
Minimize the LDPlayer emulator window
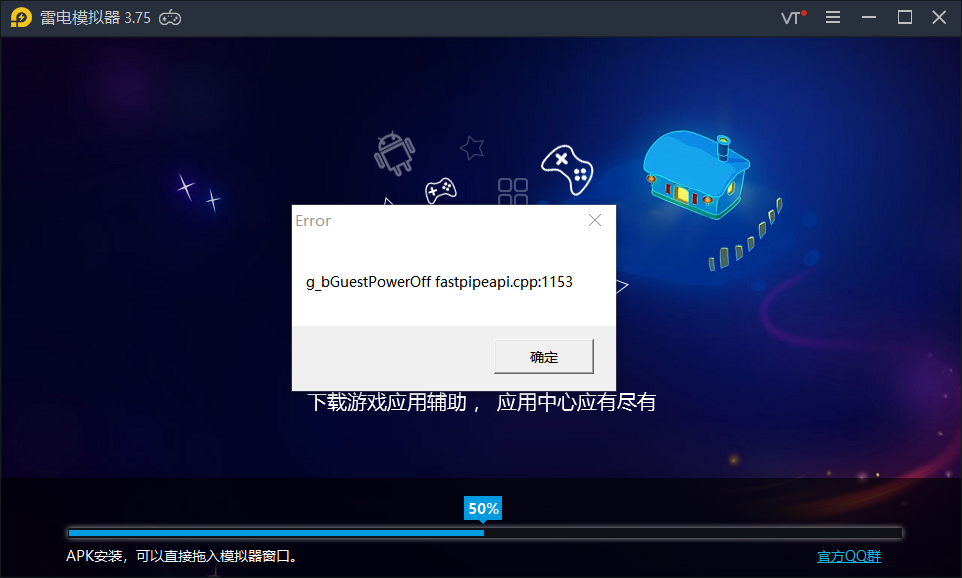pyautogui.click(x=868, y=17)
